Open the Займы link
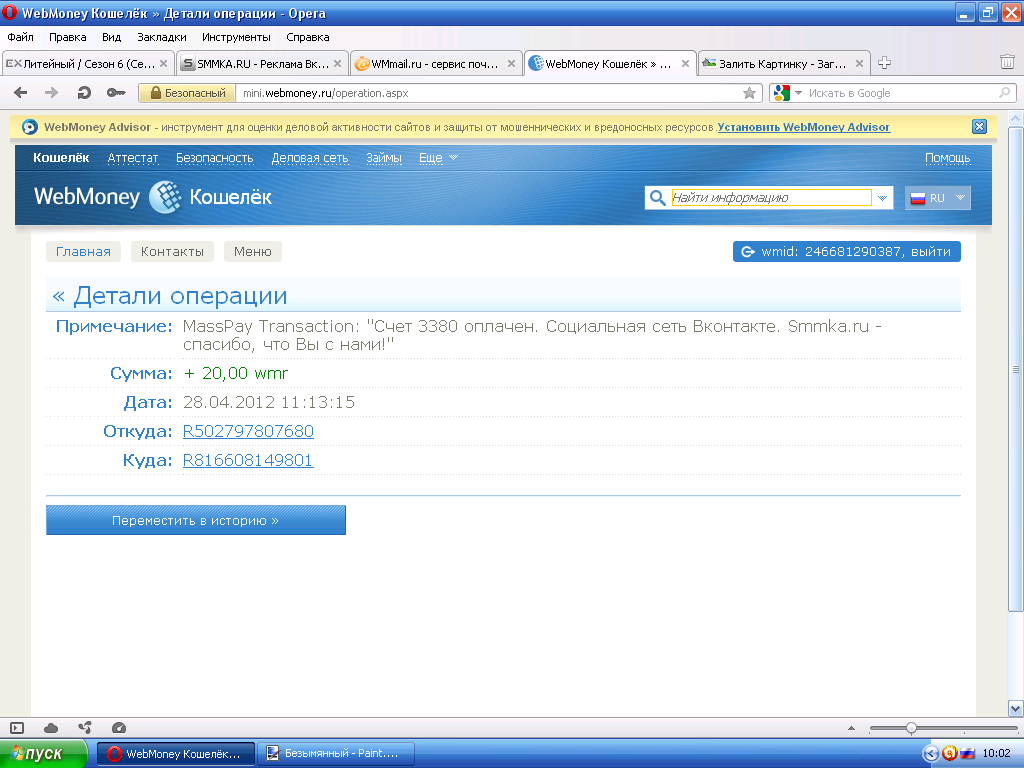The height and width of the screenshot is (768, 1024). [x=383, y=157]
